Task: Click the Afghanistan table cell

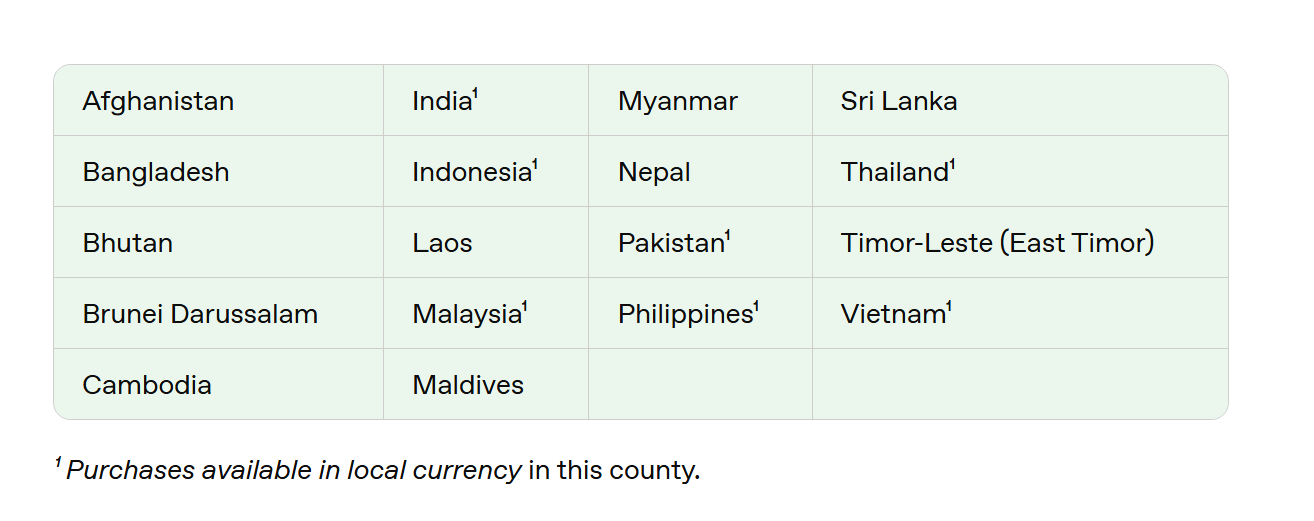Action: [158, 101]
